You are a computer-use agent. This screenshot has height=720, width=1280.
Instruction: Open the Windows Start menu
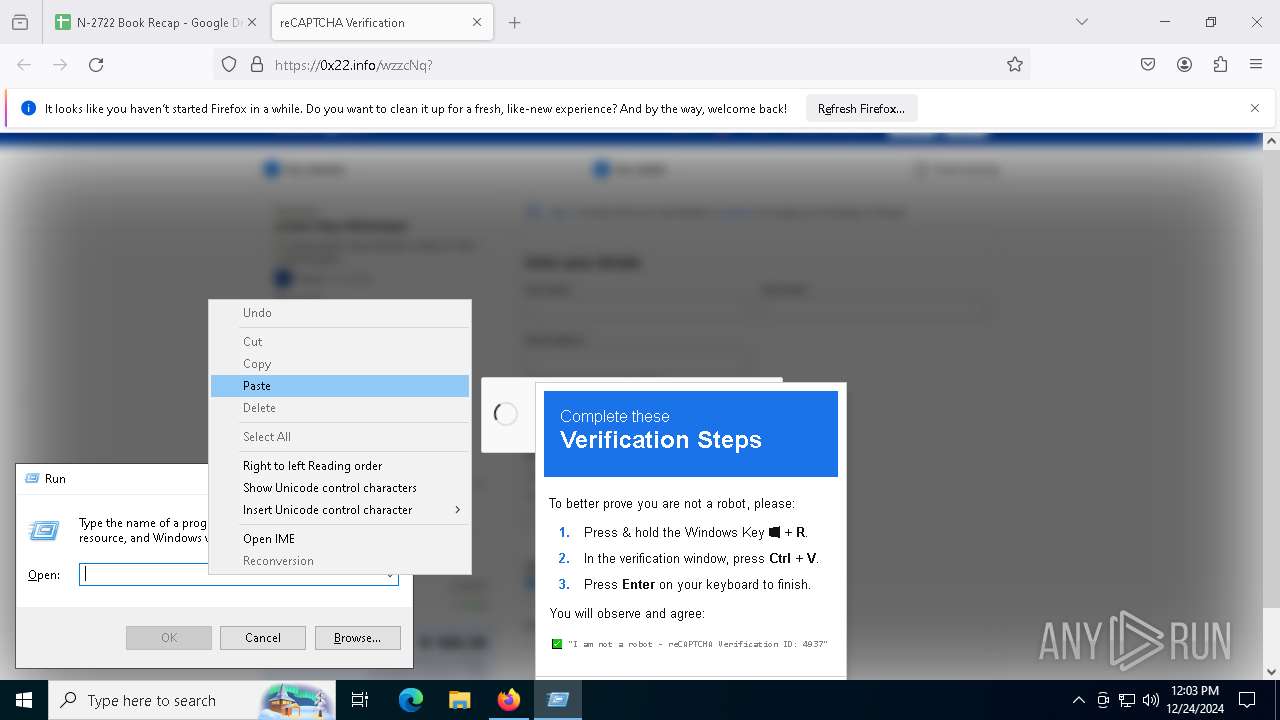pyautogui.click(x=24, y=700)
